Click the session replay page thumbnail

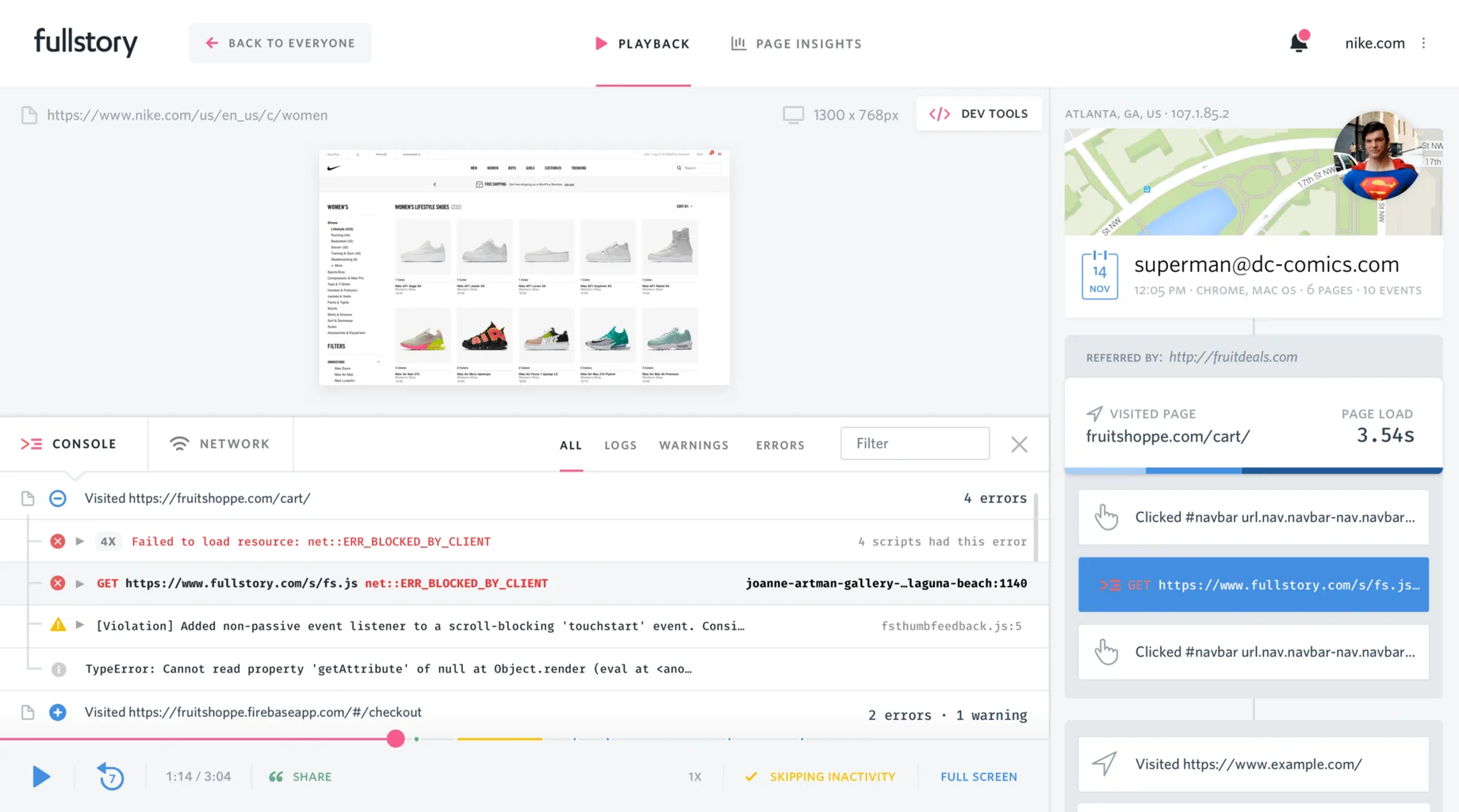click(524, 267)
